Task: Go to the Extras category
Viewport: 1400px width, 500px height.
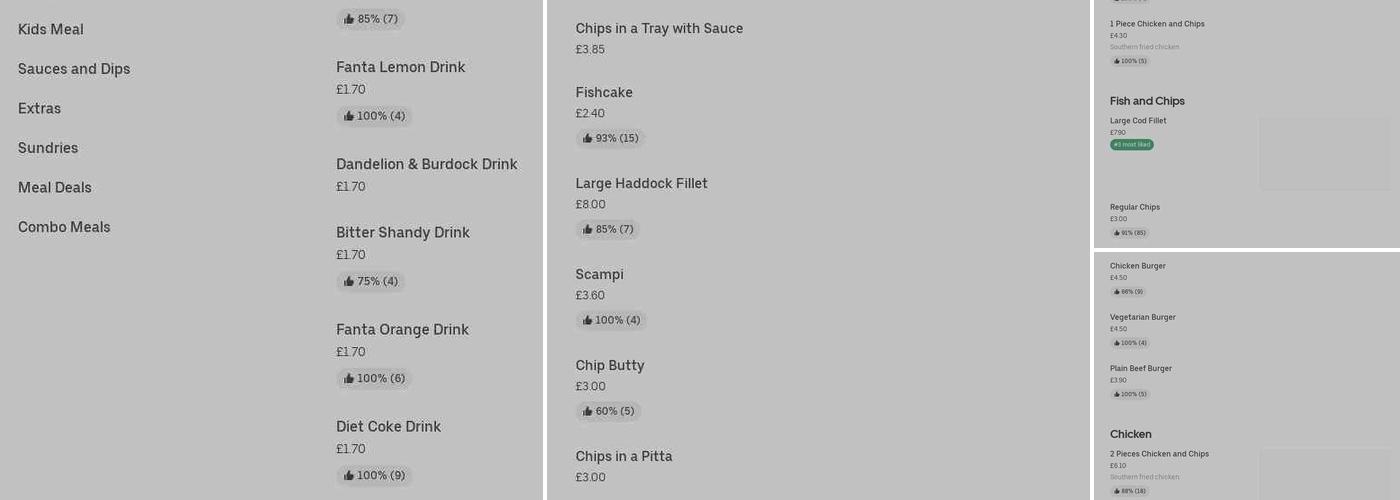Action: coord(40,108)
